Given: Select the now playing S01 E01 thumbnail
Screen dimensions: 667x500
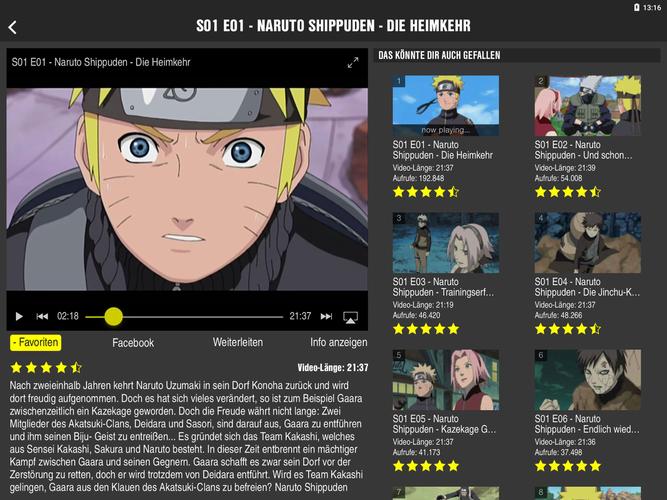Looking at the screenshot, I should point(445,106).
